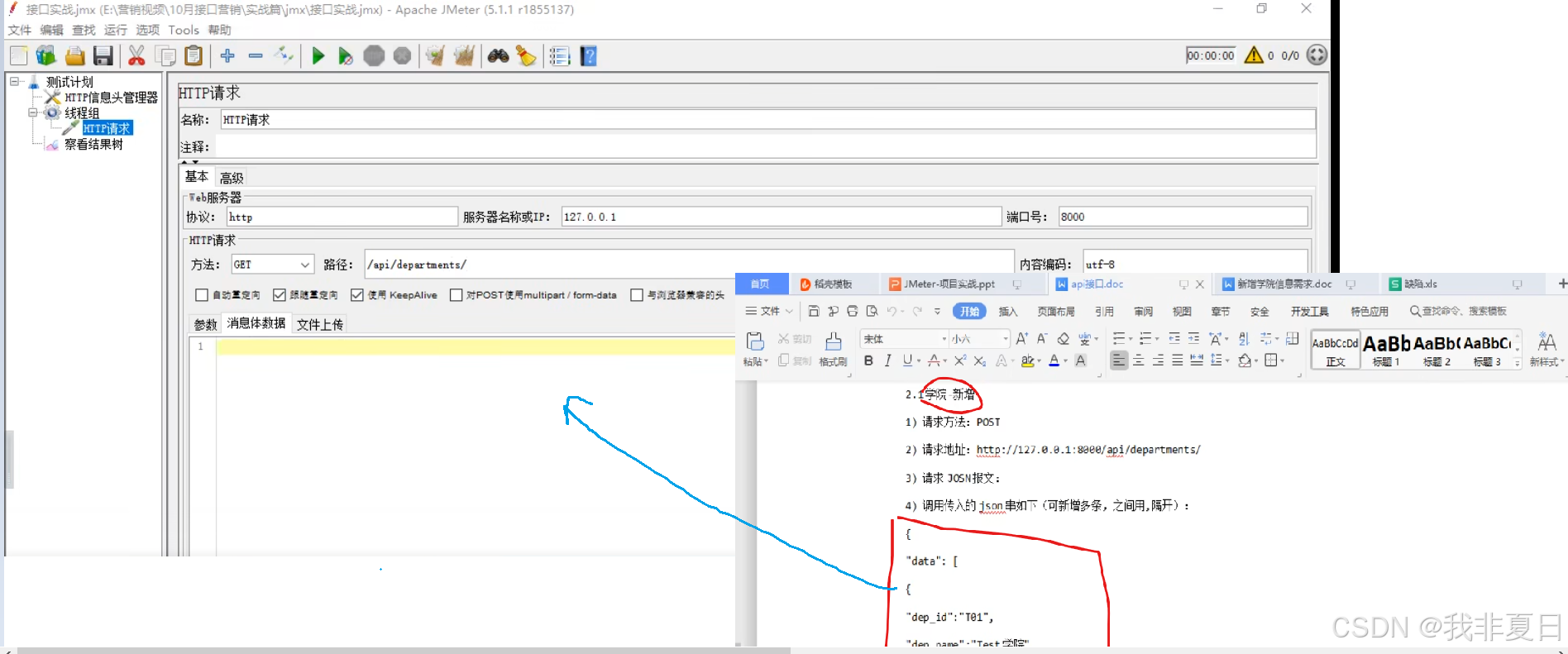Click the WPS Save icon in quick access bar
Viewport: 1568px width, 654px height.
pos(814,311)
